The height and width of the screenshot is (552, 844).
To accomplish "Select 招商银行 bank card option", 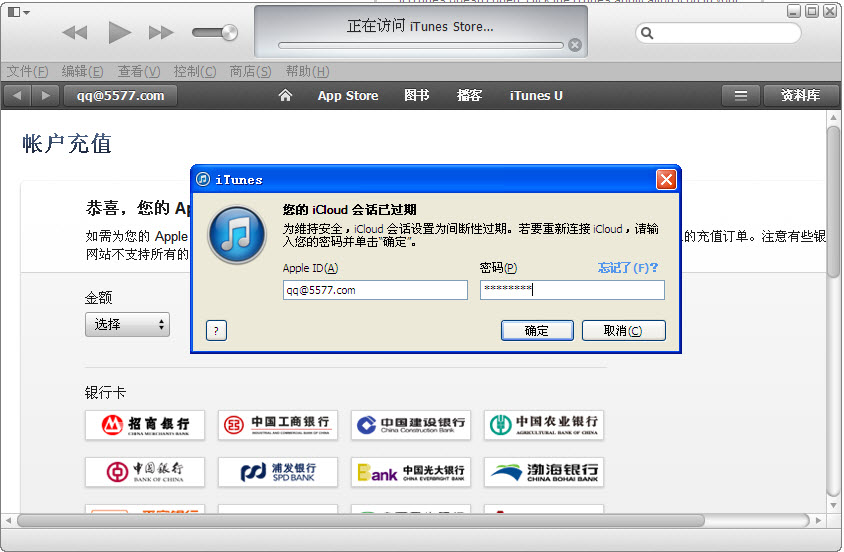I will coord(145,425).
